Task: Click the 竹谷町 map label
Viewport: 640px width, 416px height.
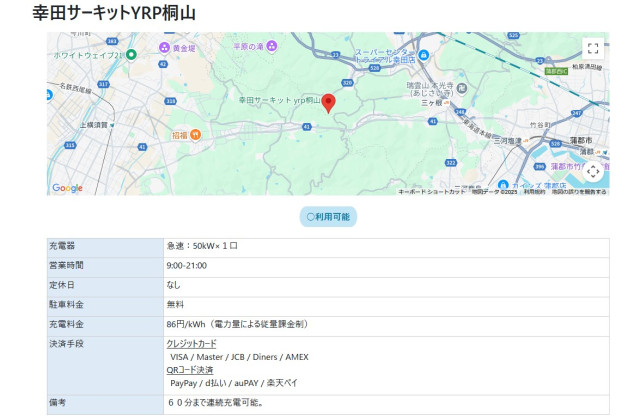Action: 540,125
